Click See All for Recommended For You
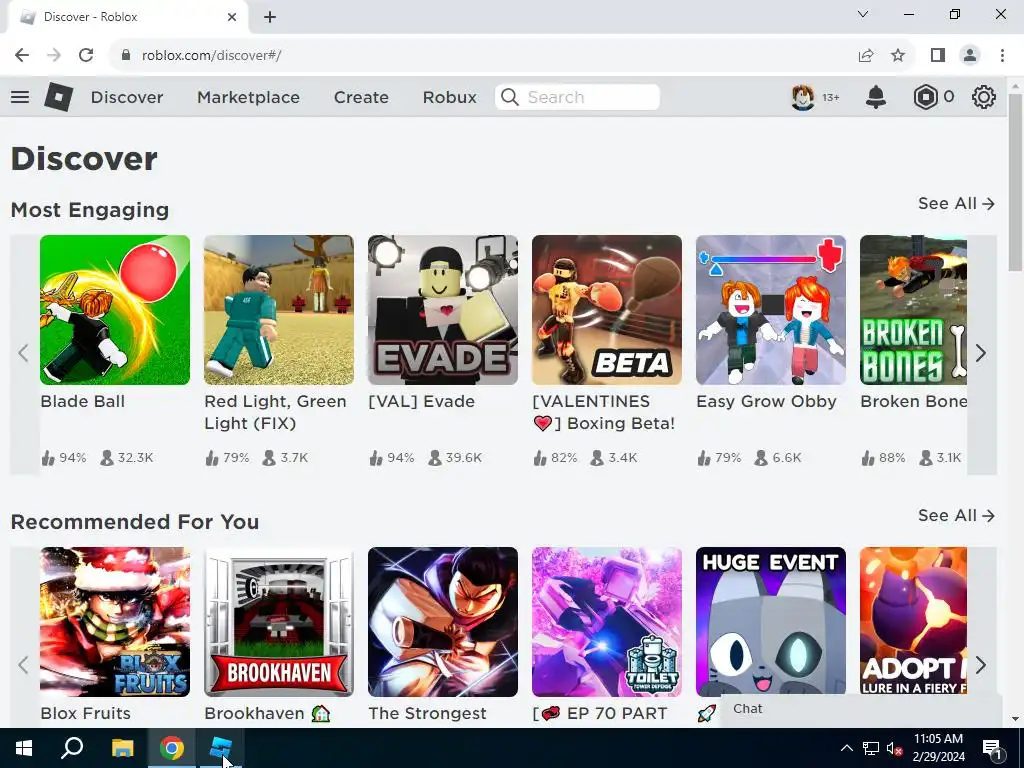Viewport: 1024px width, 768px height. click(x=956, y=516)
